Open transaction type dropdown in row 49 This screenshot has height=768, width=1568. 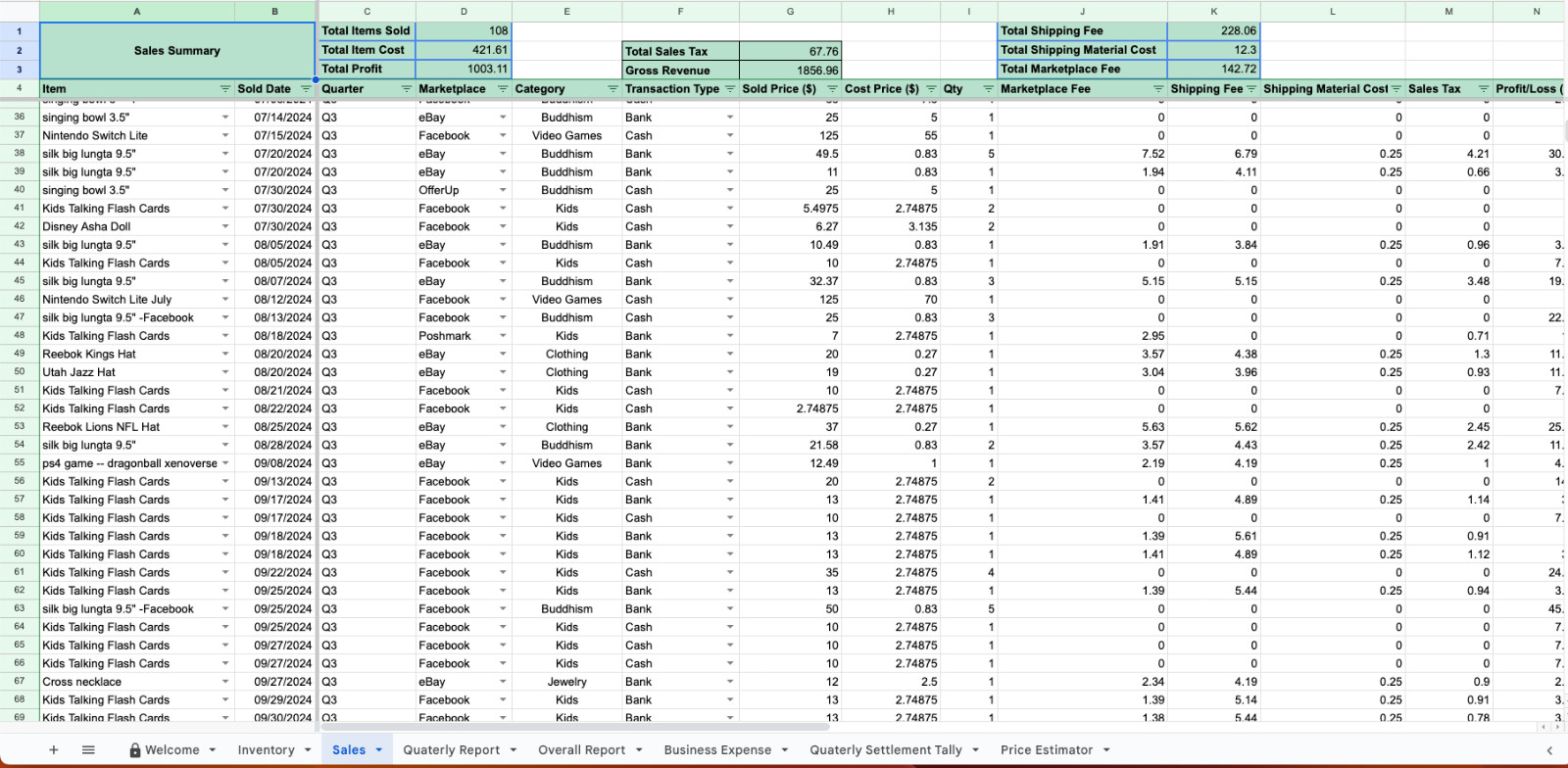730,355
